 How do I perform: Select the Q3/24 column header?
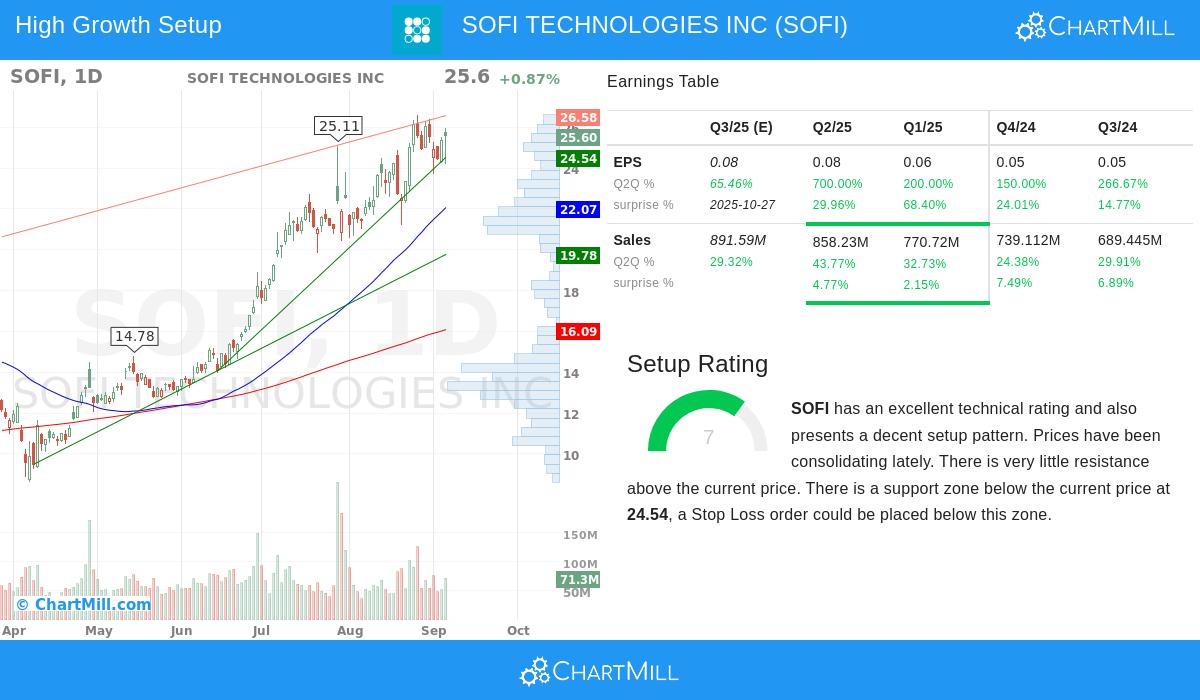pos(1117,127)
